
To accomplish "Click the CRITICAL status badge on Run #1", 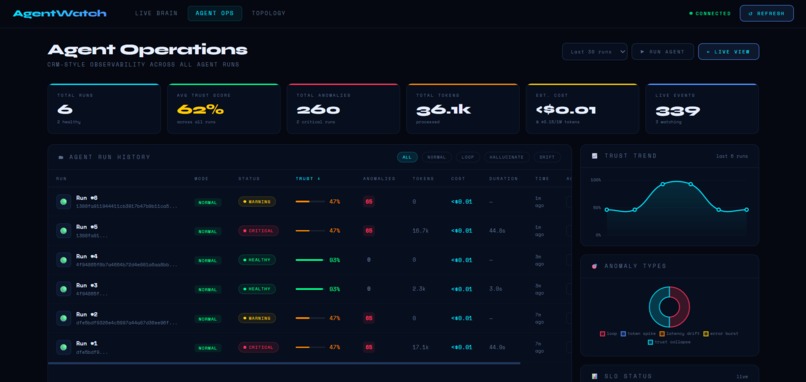I will coord(258,347).
